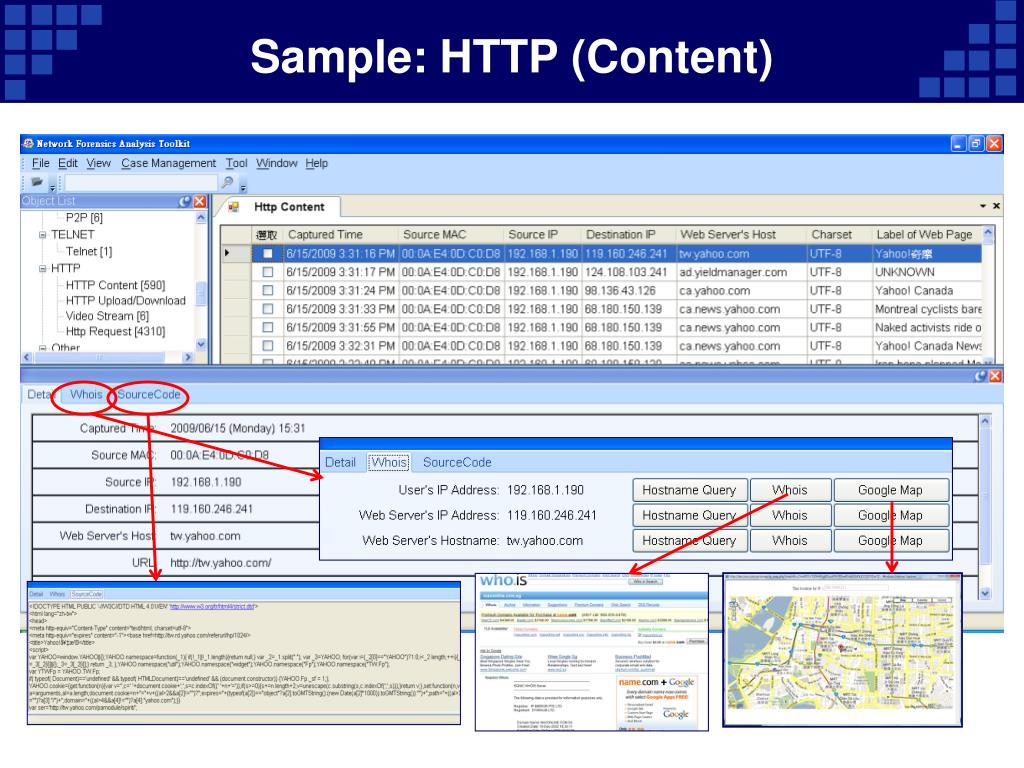Minimize the toolkit window
The height and width of the screenshot is (768, 1024).
(x=958, y=144)
